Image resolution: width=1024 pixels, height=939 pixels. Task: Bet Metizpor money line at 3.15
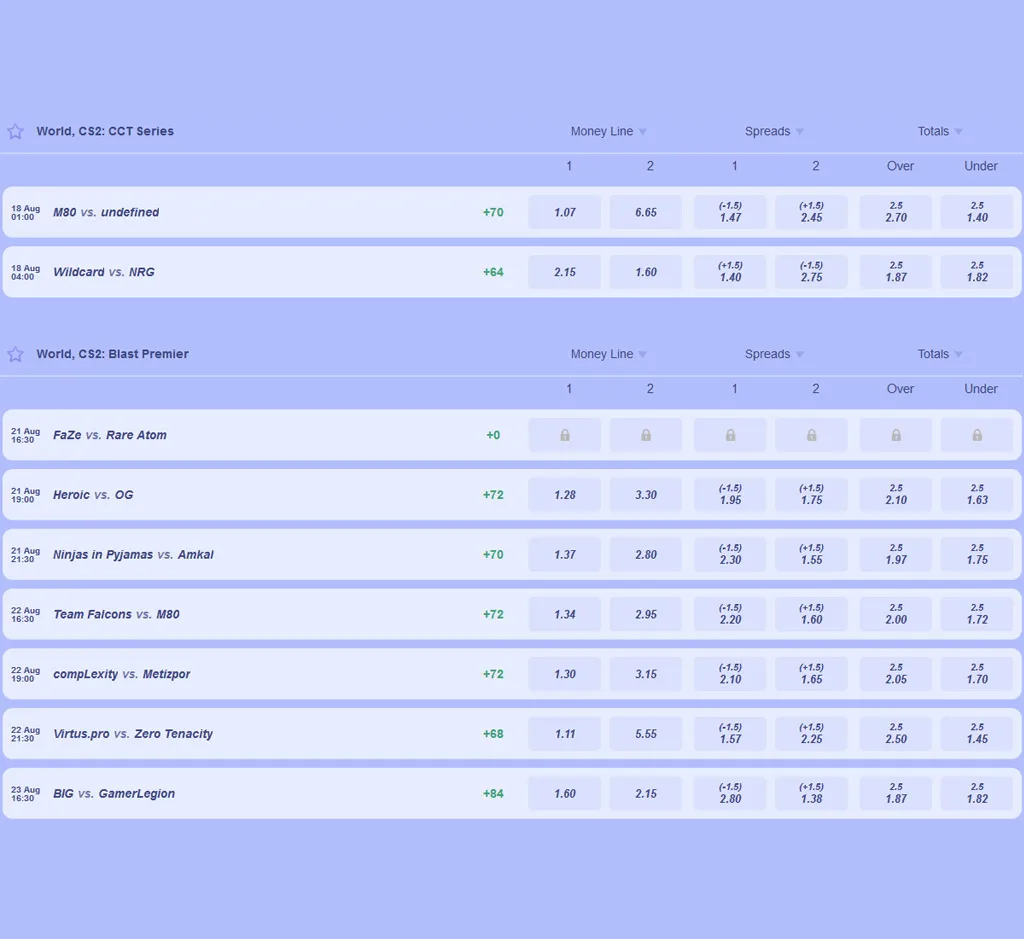[646, 674]
